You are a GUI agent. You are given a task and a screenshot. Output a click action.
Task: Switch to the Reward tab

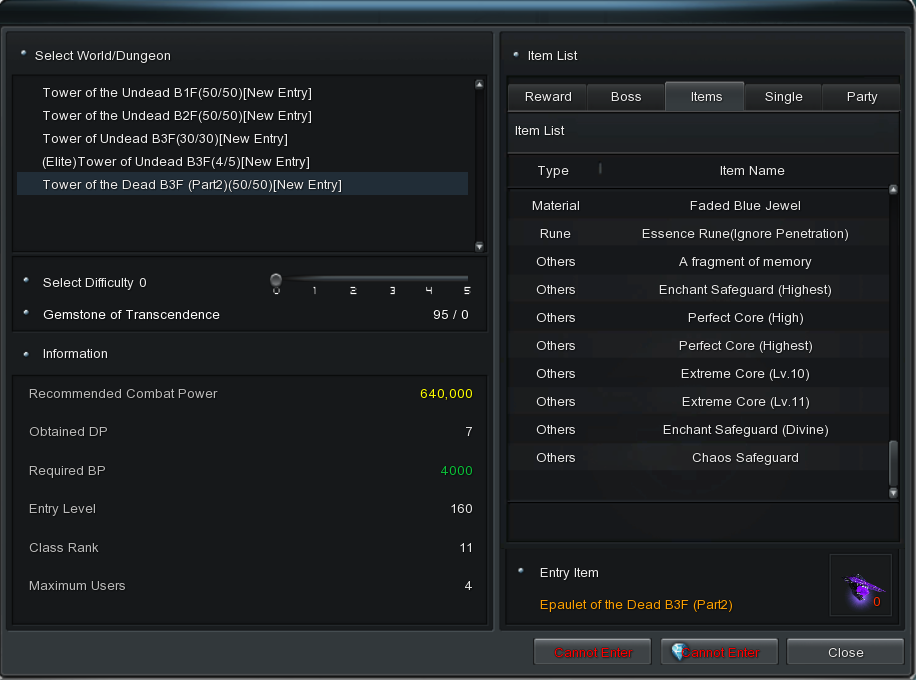(548, 97)
